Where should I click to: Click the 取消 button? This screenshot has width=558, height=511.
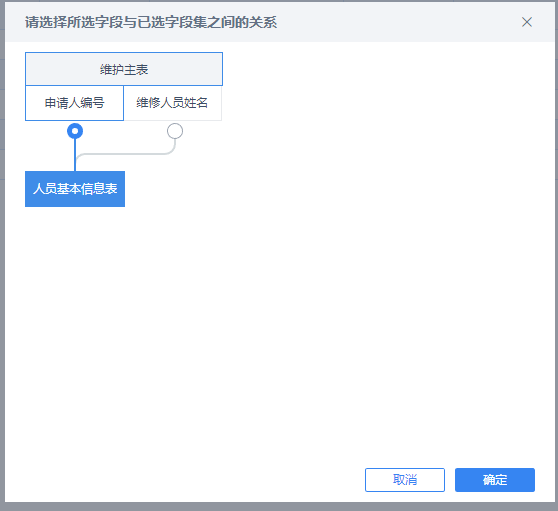coord(405,480)
